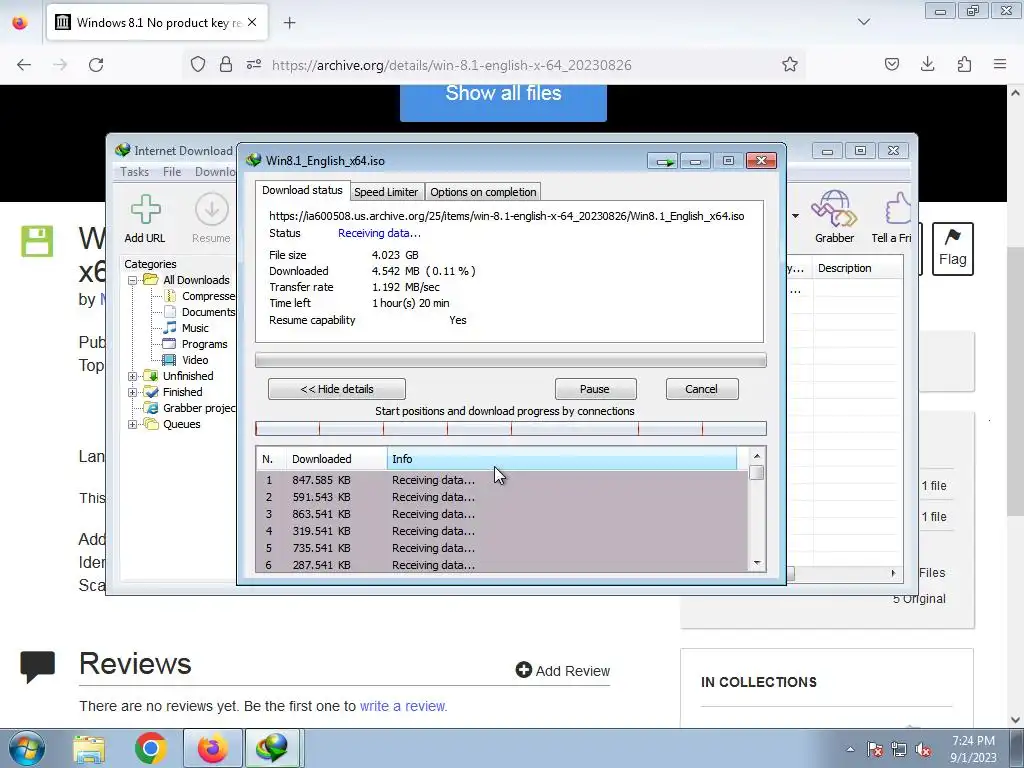Image resolution: width=1024 pixels, height=768 pixels.
Task: Pause the current download
Action: click(596, 389)
